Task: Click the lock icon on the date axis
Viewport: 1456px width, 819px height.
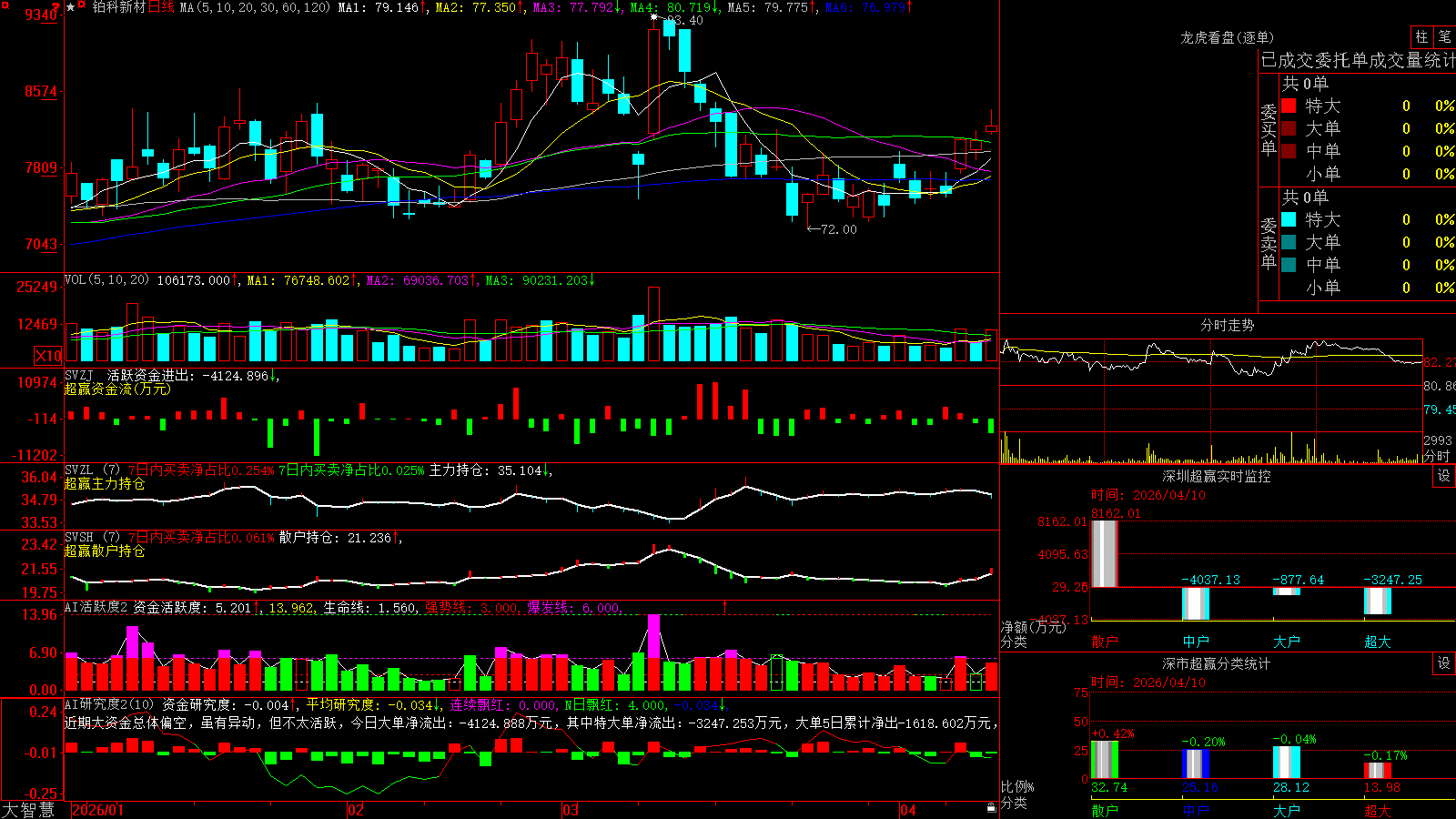Action: pos(991,808)
